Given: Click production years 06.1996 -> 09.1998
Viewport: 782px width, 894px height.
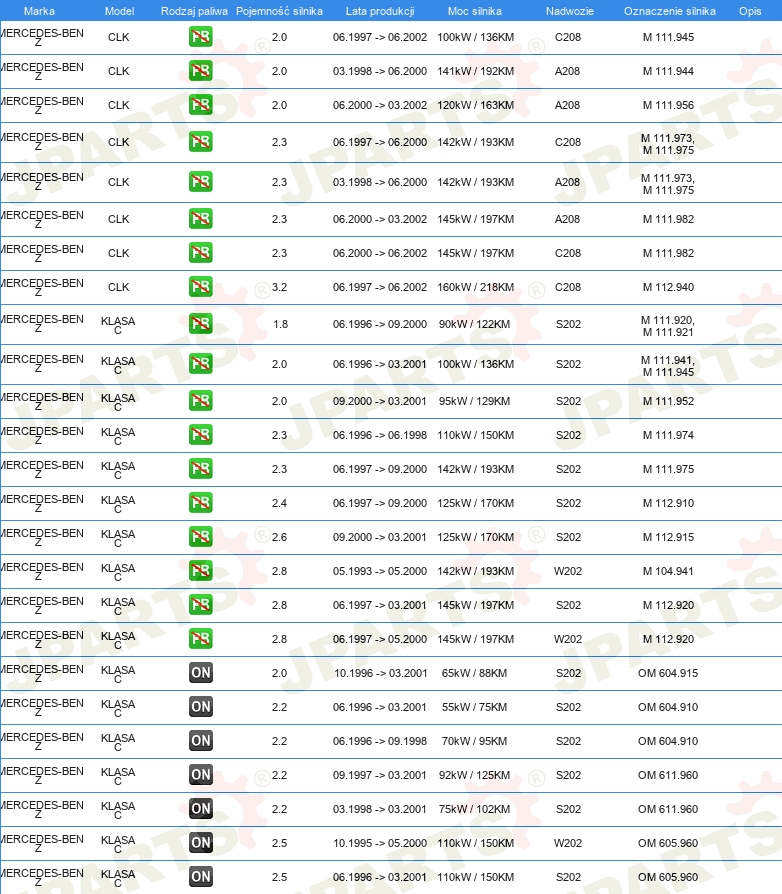Looking at the screenshot, I should point(380,741).
